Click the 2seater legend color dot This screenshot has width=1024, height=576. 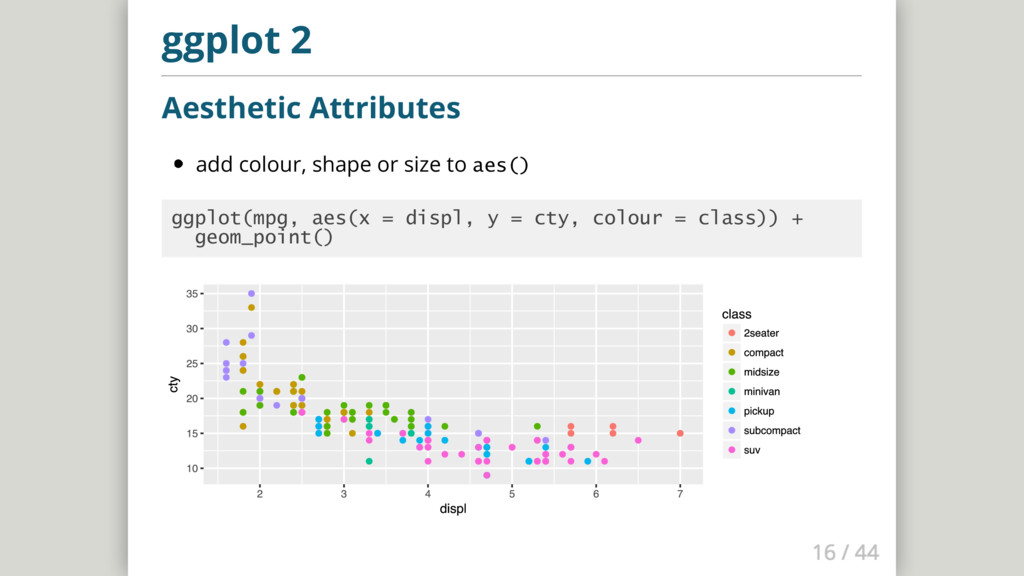tap(732, 333)
